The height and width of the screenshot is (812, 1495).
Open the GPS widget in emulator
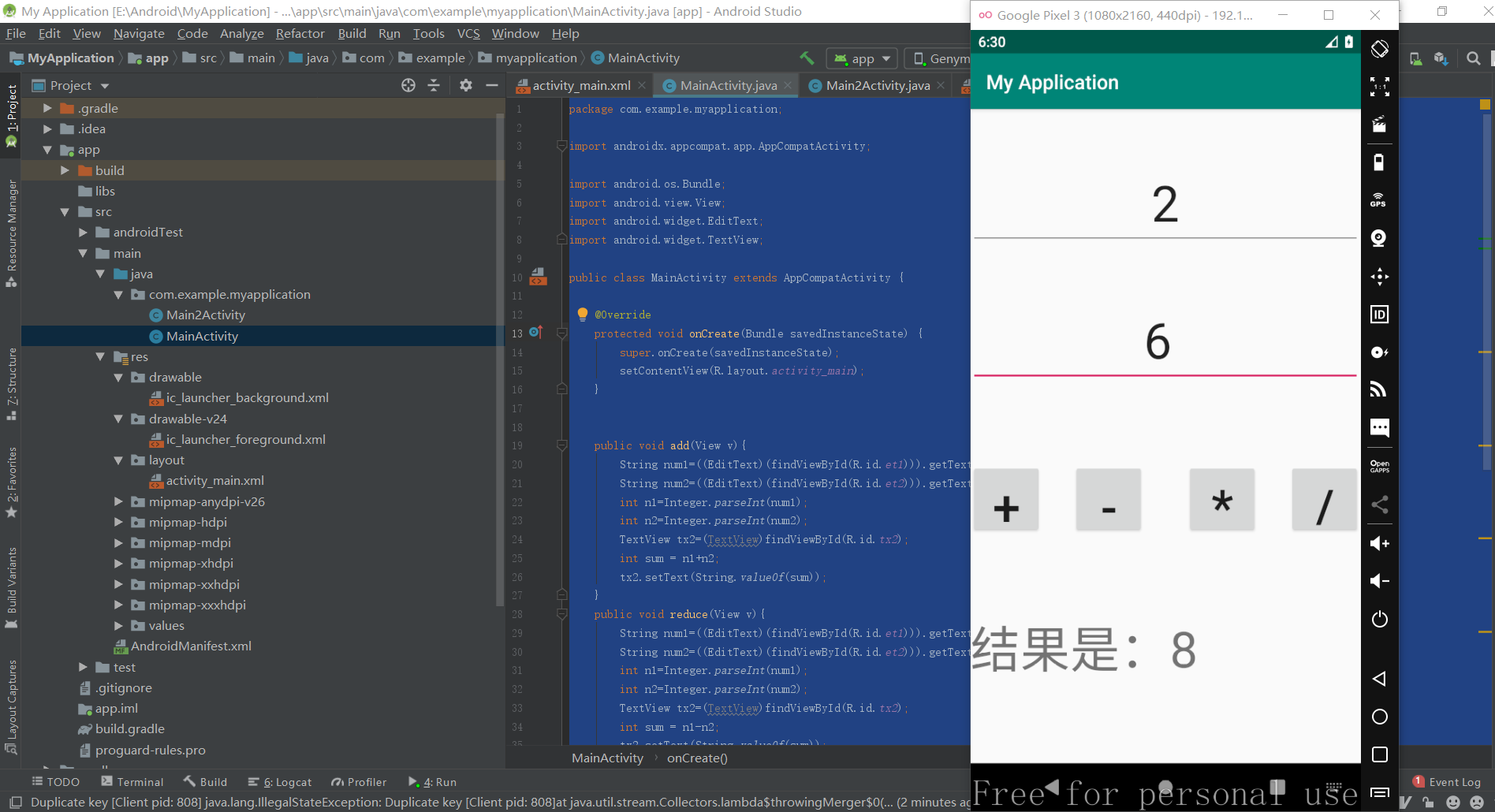pyautogui.click(x=1378, y=200)
